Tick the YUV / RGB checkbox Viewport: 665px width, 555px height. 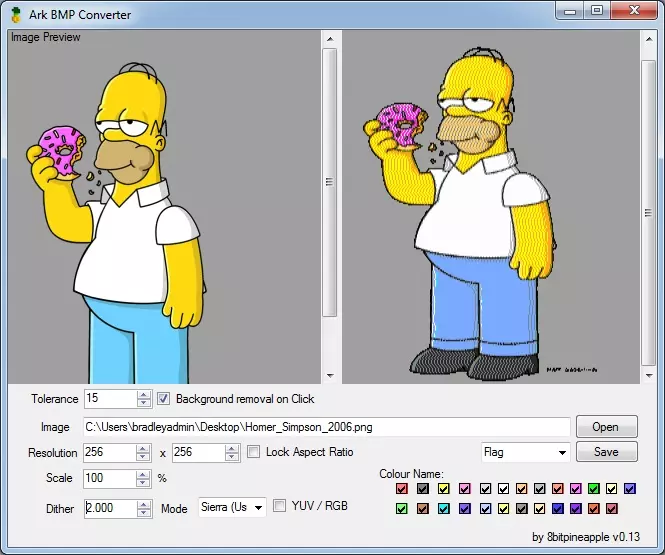coord(279,505)
